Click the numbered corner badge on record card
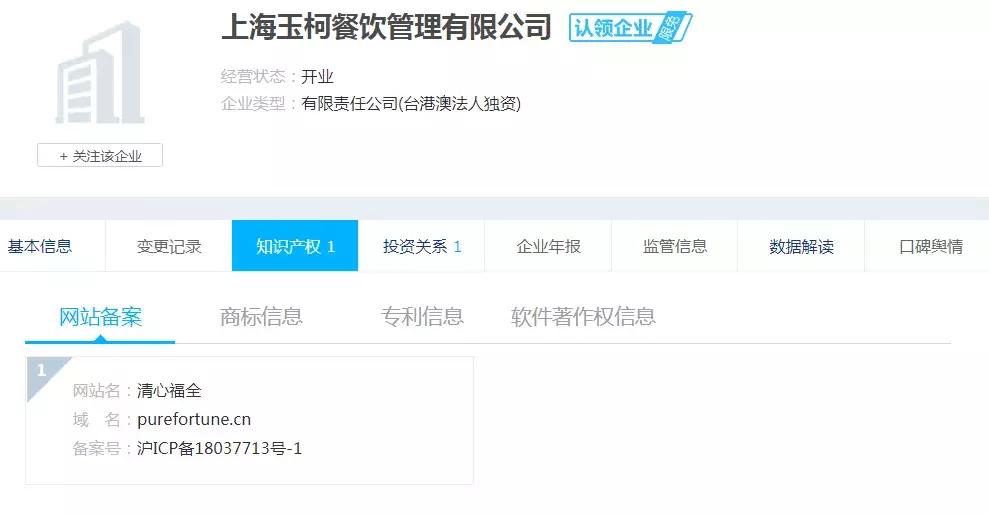Image resolution: width=989 pixels, height=514 pixels. [43, 372]
